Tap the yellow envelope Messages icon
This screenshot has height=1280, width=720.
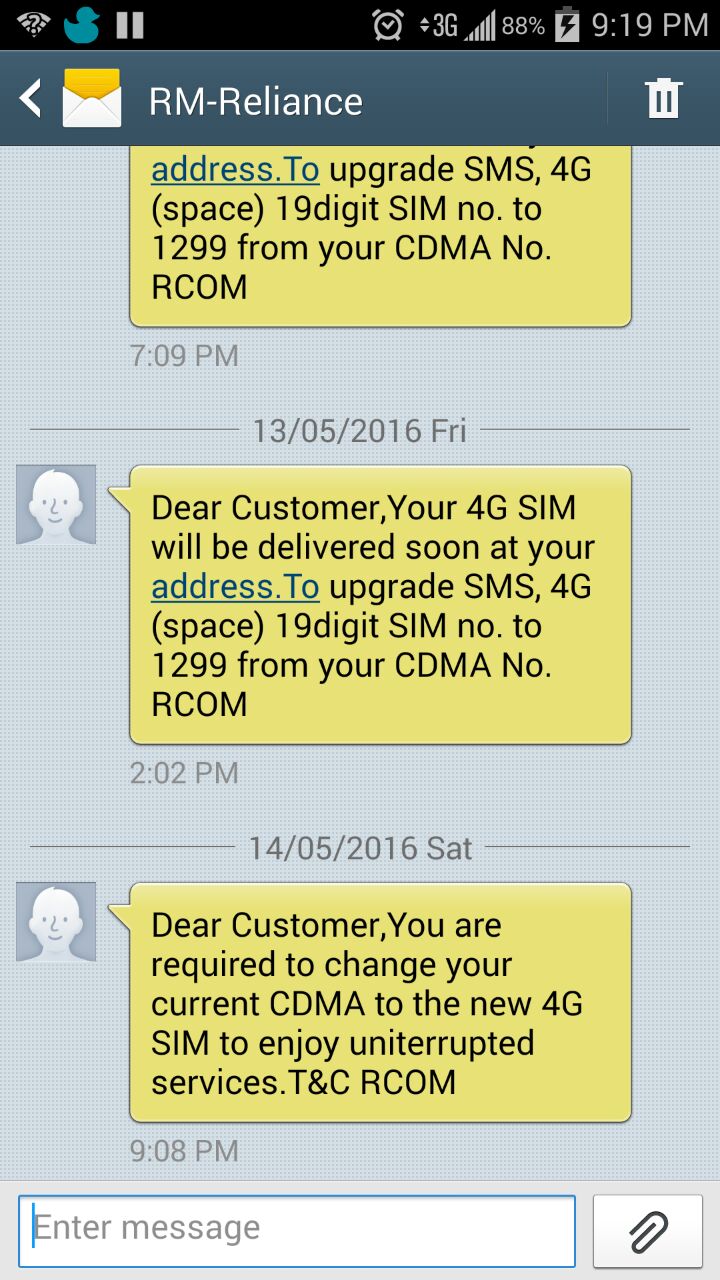point(92,98)
